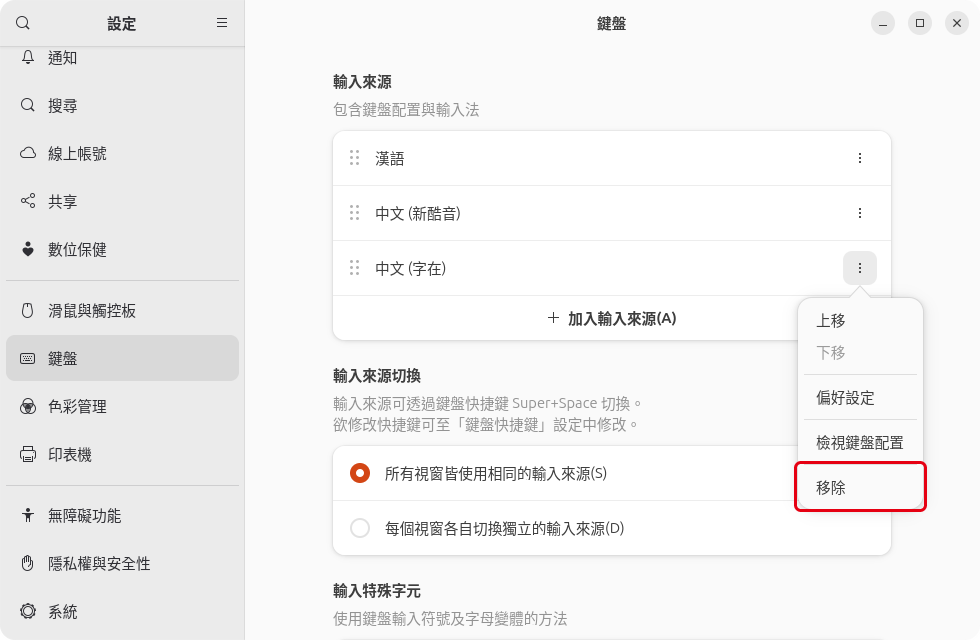Click the 數位保健 wellbeing icon
Image resolution: width=980 pixels, height=640 pixels.
tap(28, 249)
